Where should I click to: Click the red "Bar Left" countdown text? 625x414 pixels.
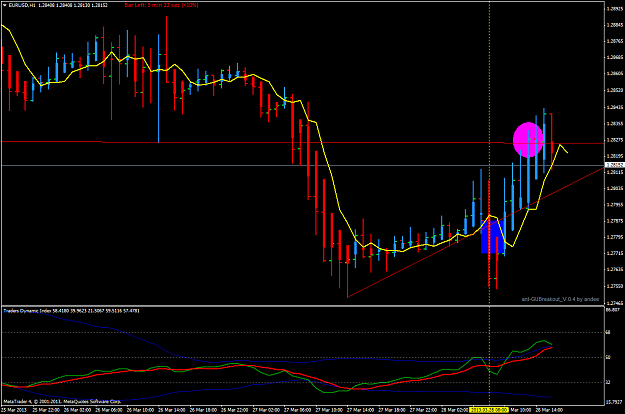161,5
